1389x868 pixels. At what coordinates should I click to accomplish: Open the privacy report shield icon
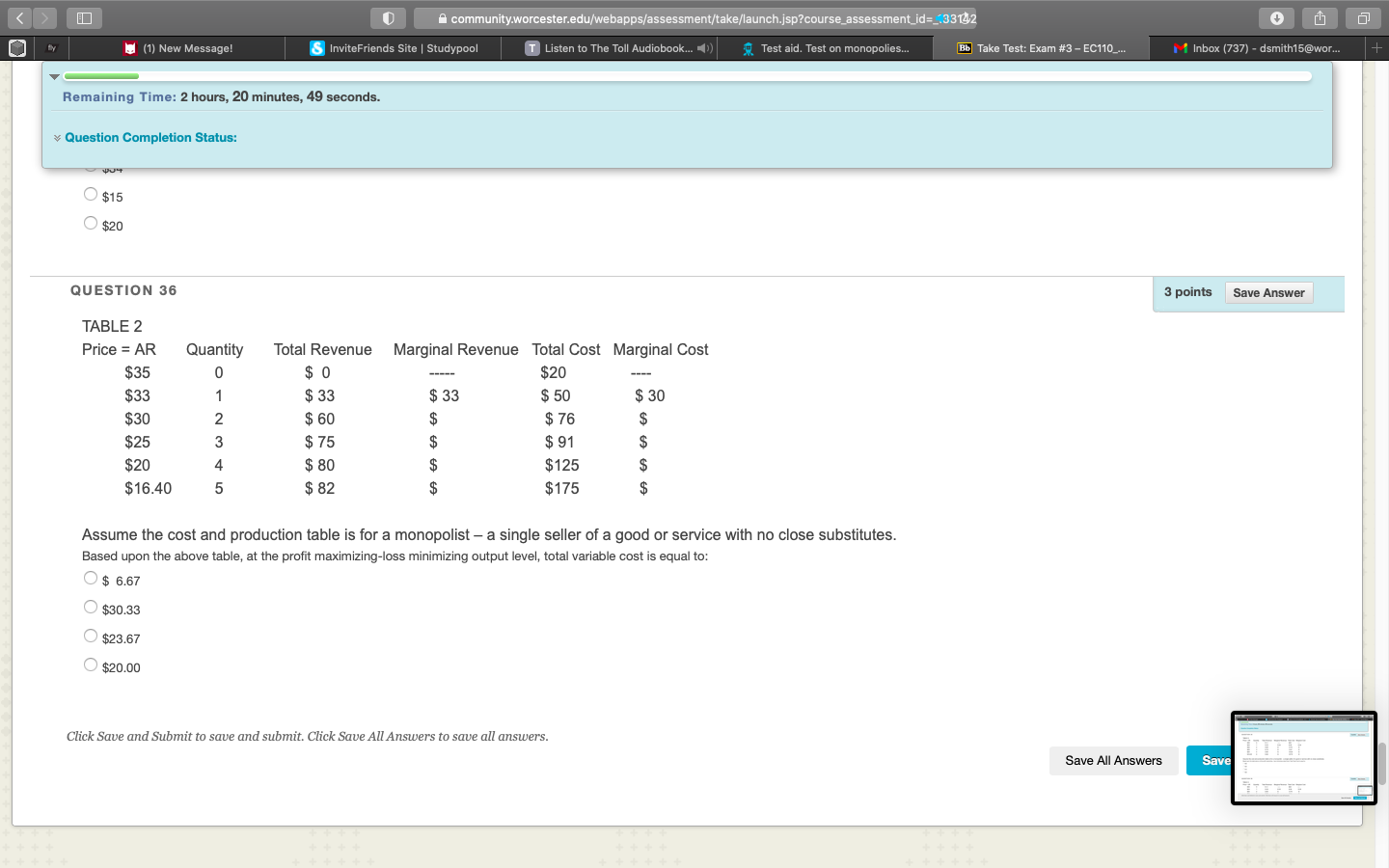(x=388, y=18)
